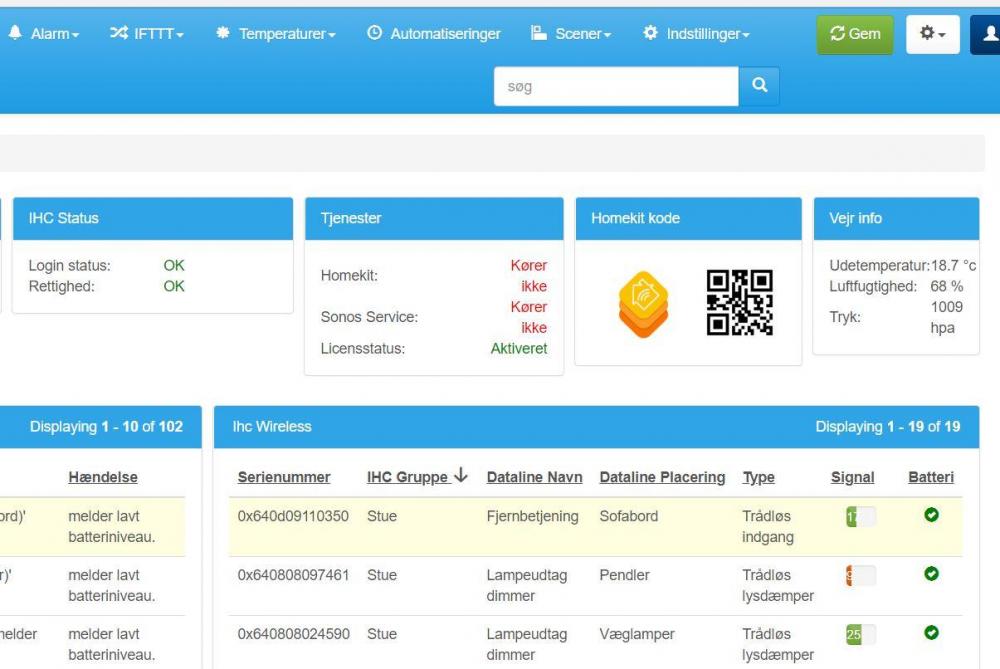
Task: Click the magnifying glass search button
Action: pyautogui.click(x=759, y=86)
